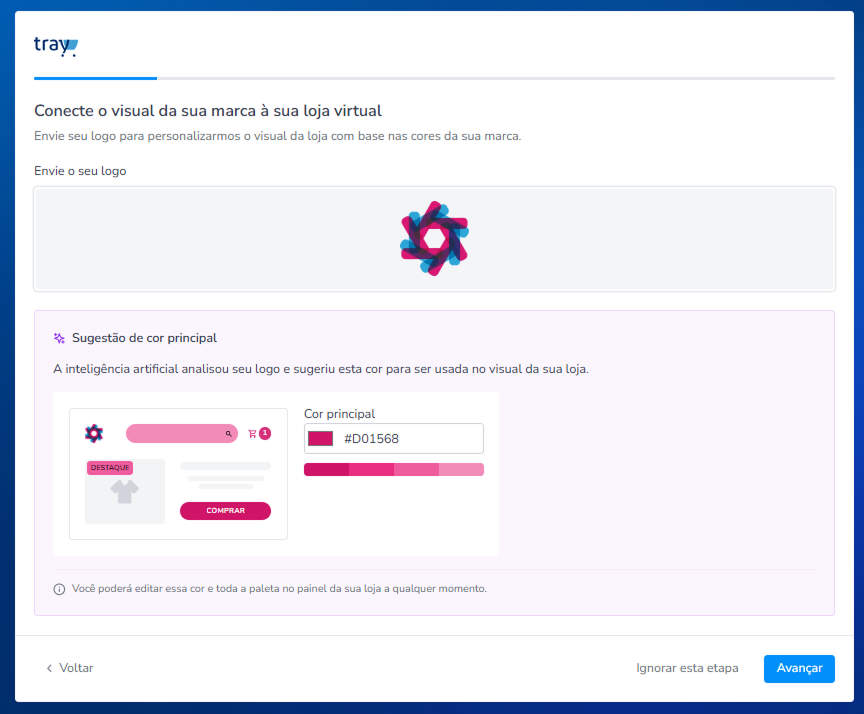Click the shopping cart icon in the preview
Screen dimensions: 864x714
[x=252, y=434]
